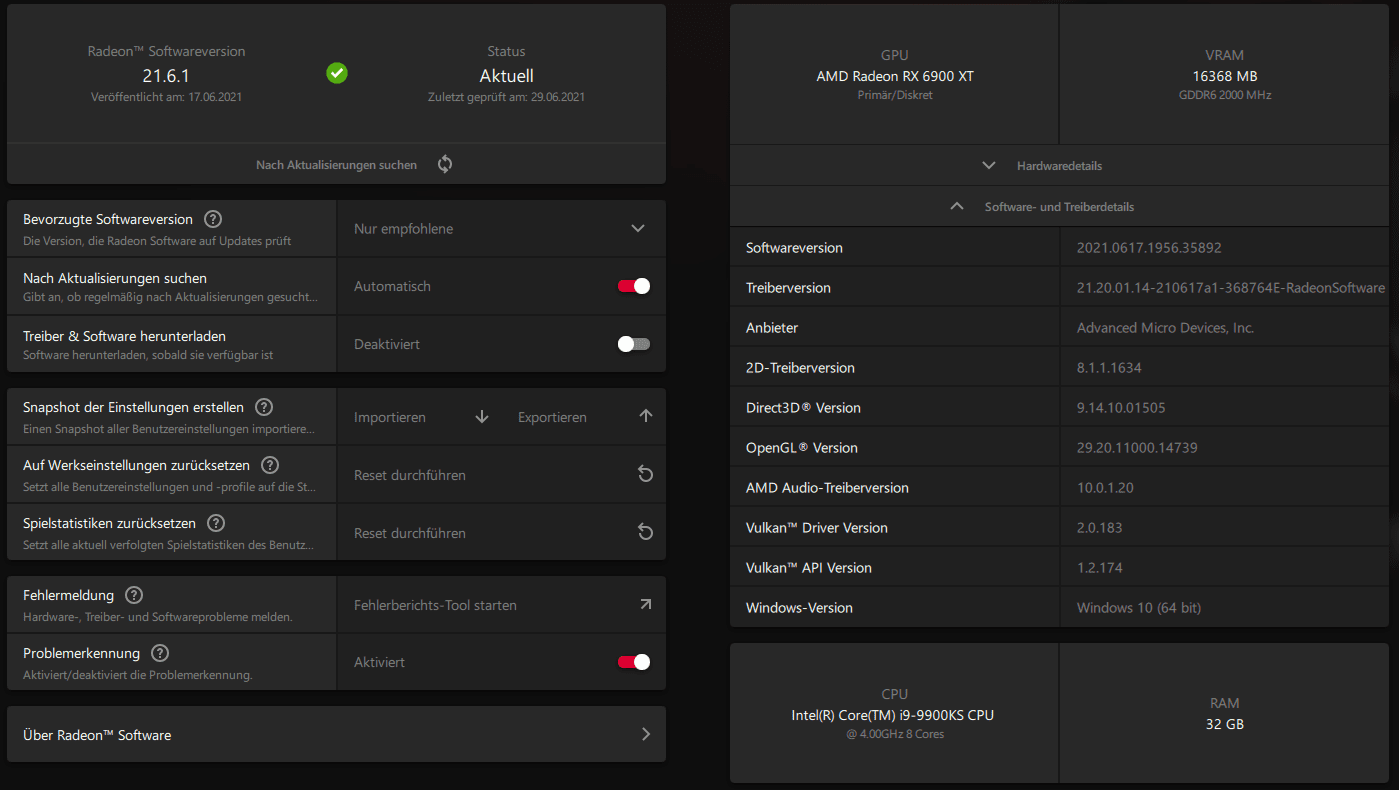
Task: Click the Aktiviert setting label
Action: pos(379,662)
